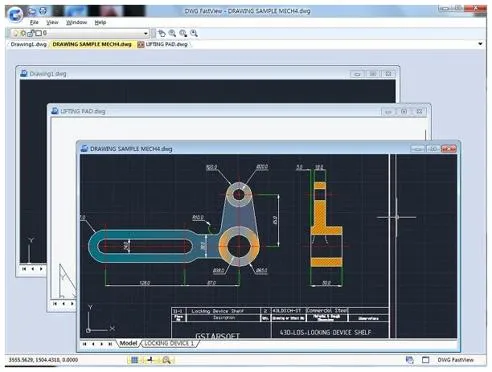This screenshot has height=372, width=492.
Task: Bring Drawing1.dwg window forward via its title
Action: [x=48, y=74]
